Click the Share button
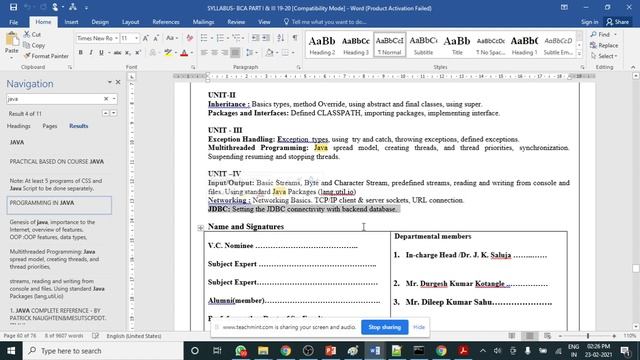 coord(618,22)
